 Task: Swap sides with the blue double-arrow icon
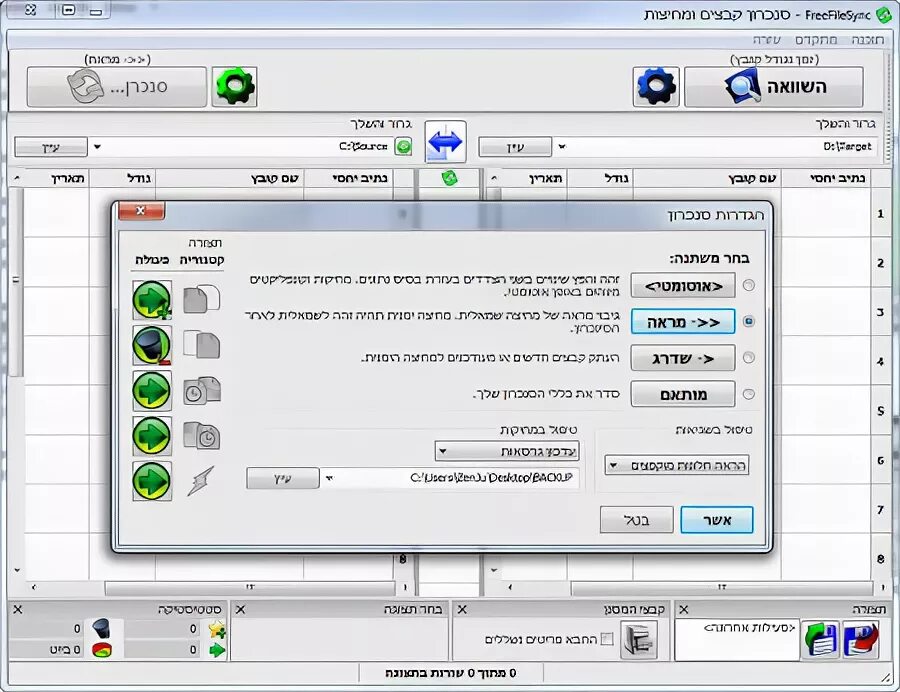coord(445,141)
